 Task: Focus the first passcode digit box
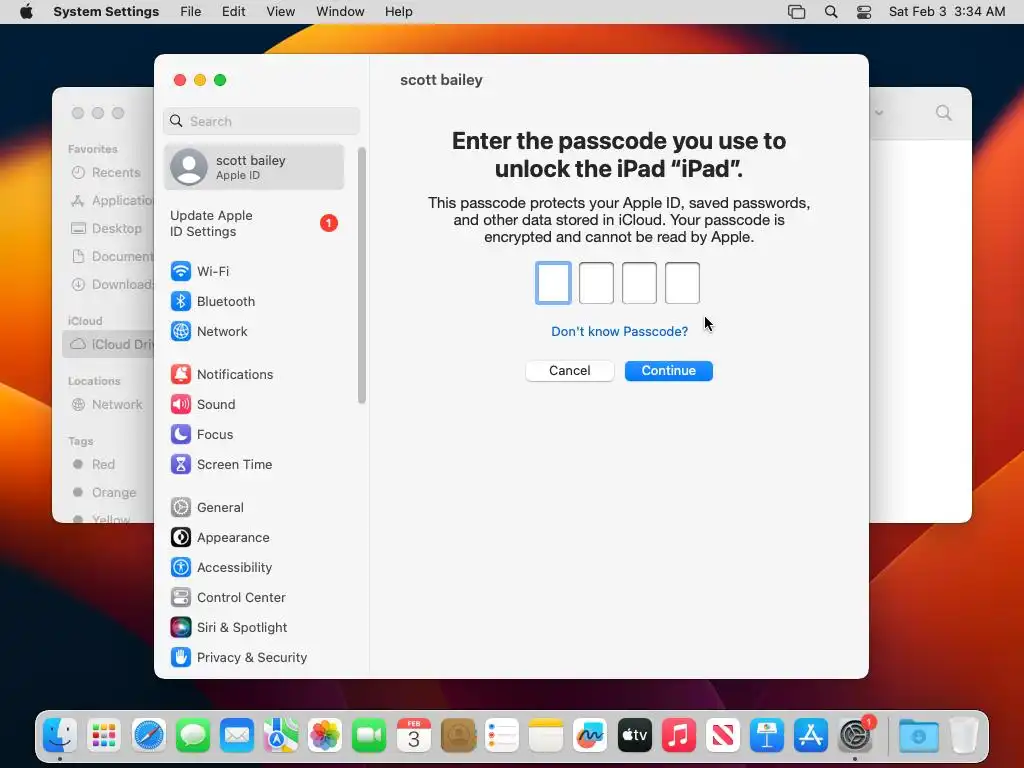(x=553, y=283)
